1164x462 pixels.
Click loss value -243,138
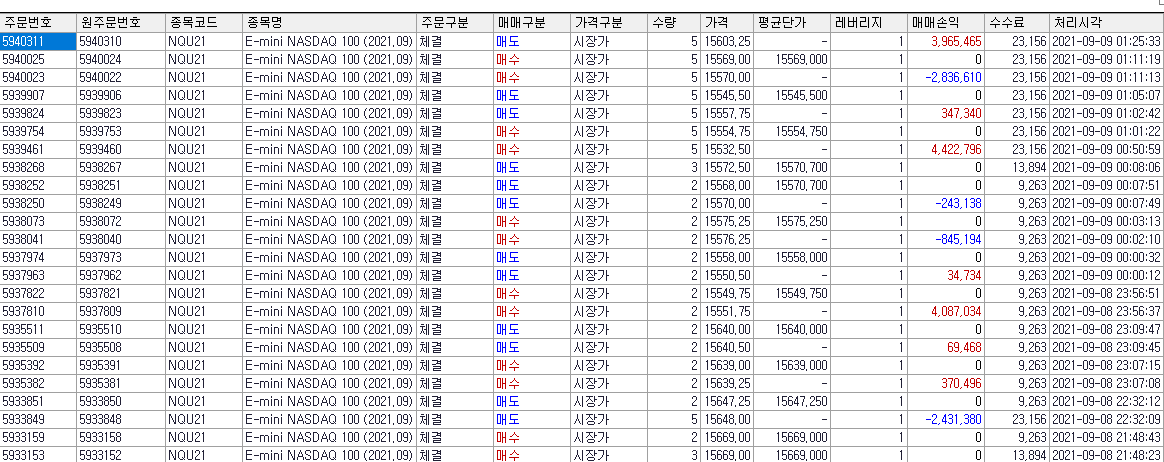[946, 204]
